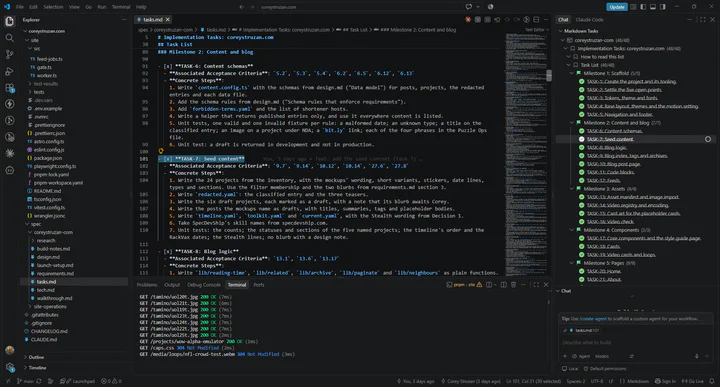Maximize the terminal panel size
This screenshot has height=387, width=720.
pyautogui.click(x=536, y=285)
